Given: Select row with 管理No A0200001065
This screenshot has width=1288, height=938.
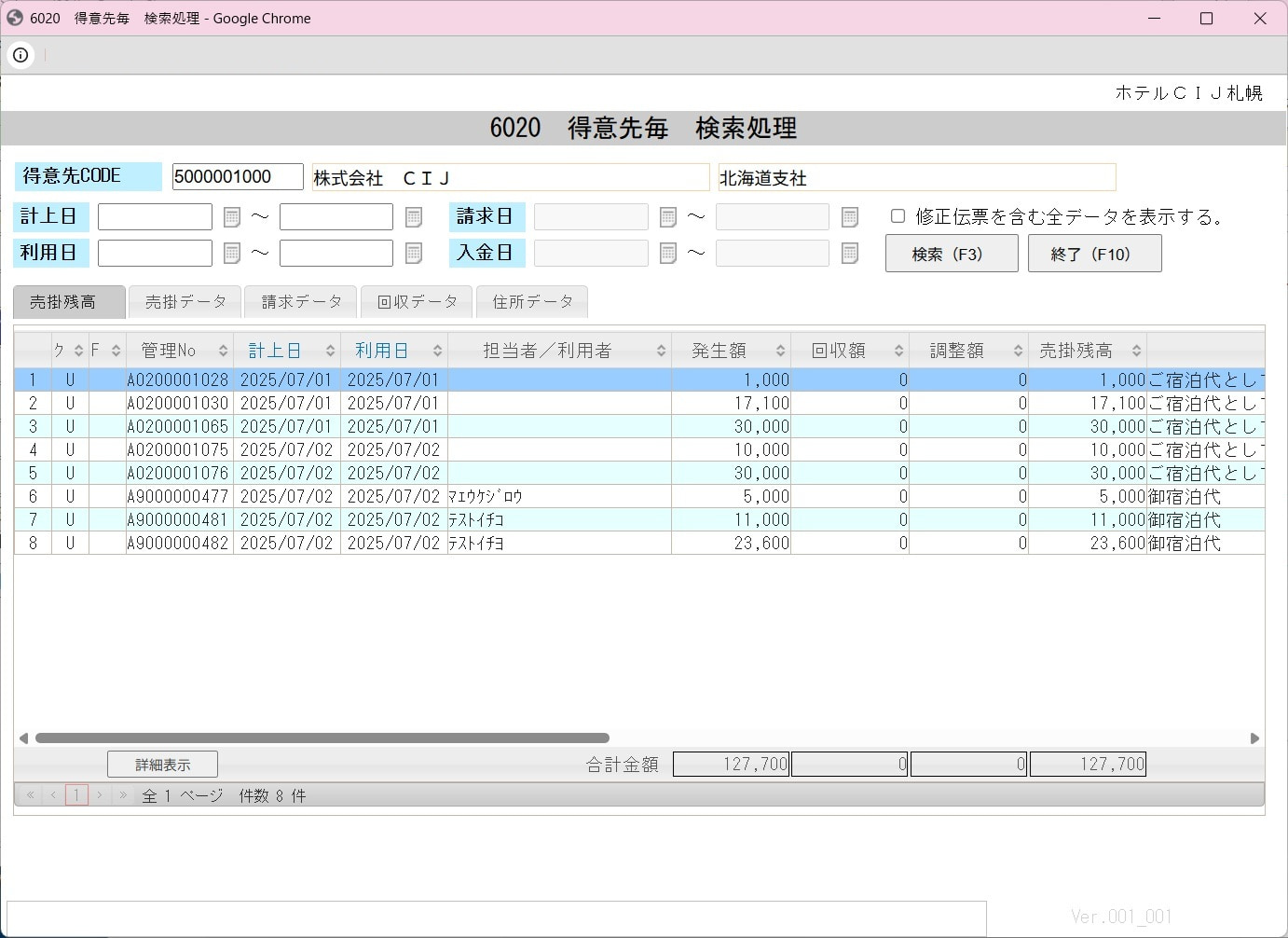Looking at the screenshot, I should pos(639,426).
